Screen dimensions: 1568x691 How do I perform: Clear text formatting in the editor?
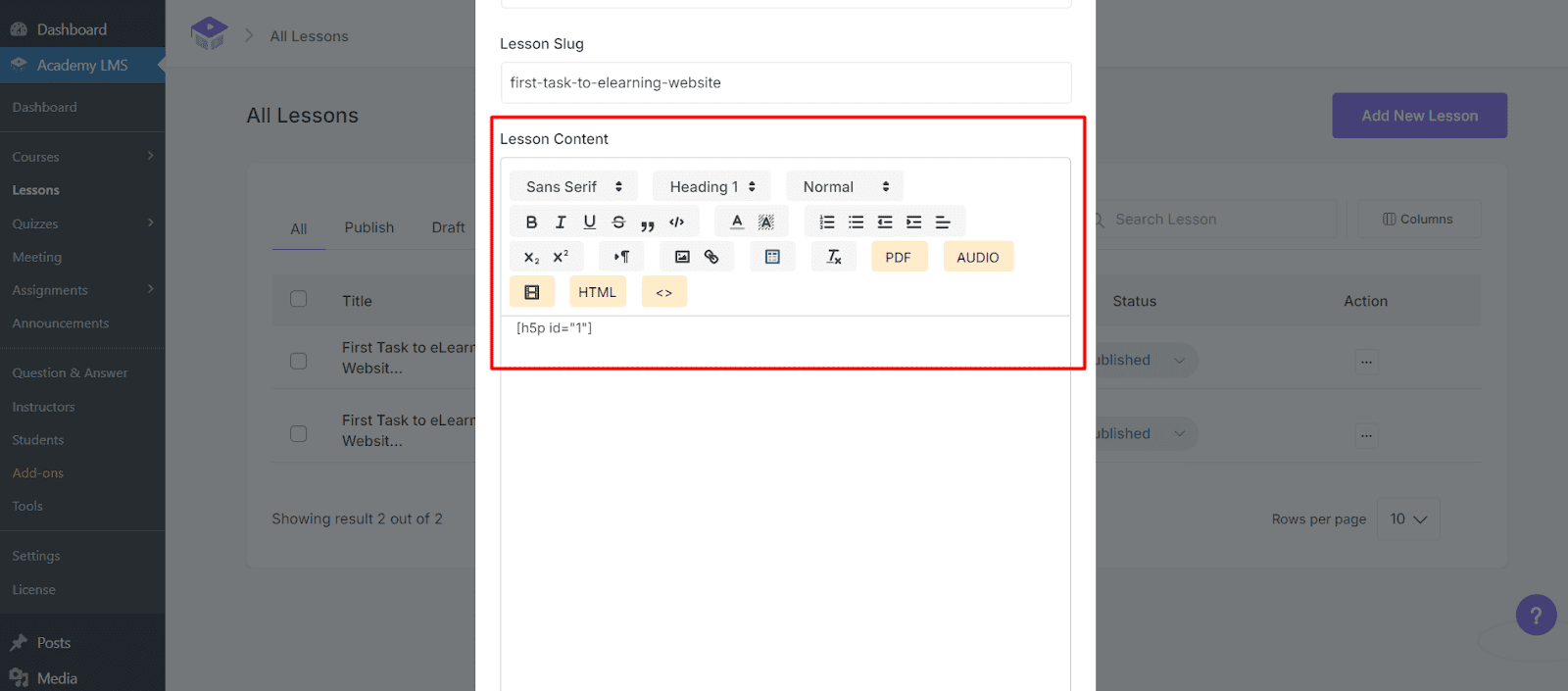[834, 257]
